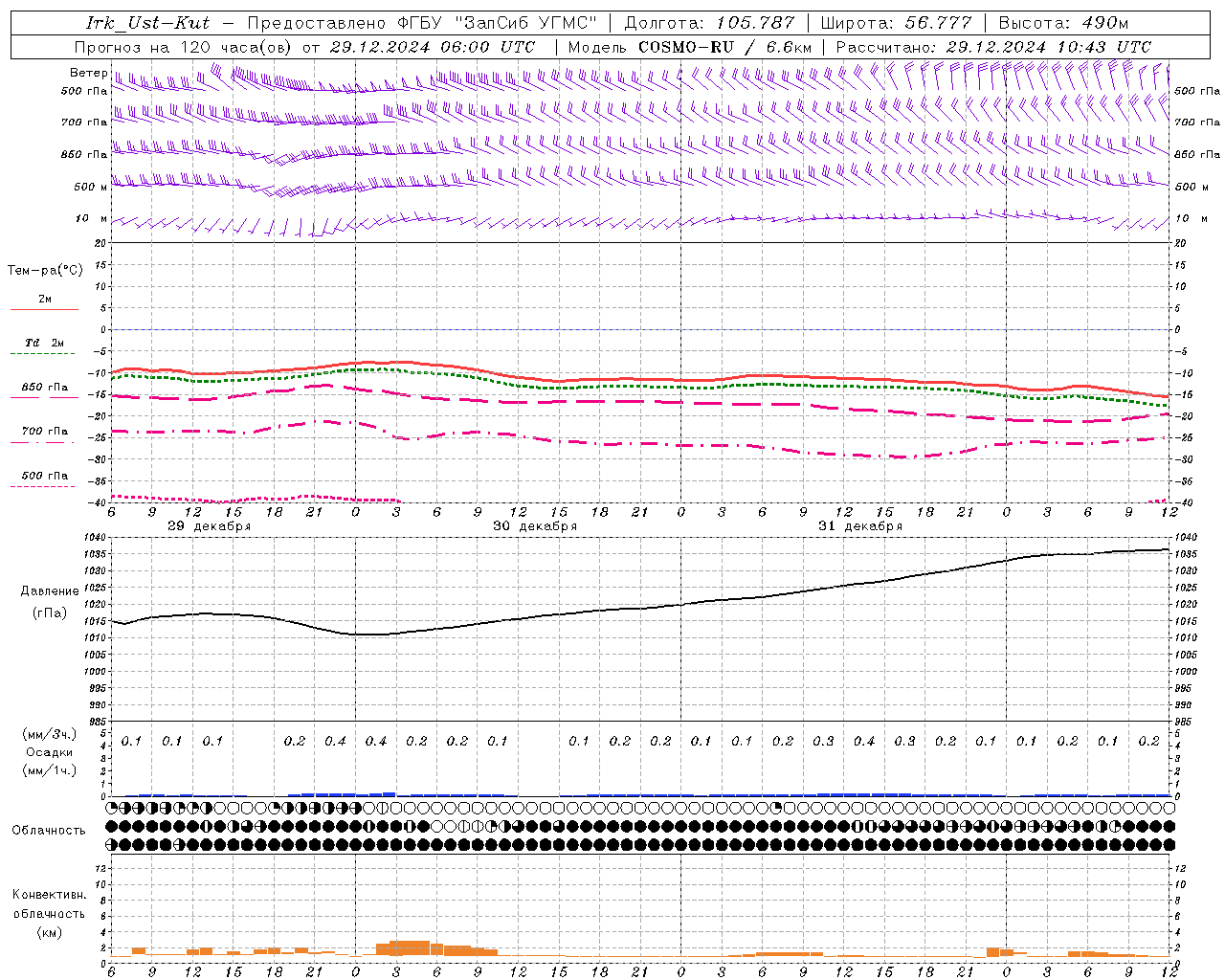This screenshot has width=1225, height=980.
Task: Click the Облачность cloud cover label
Action: coord(49,831)
